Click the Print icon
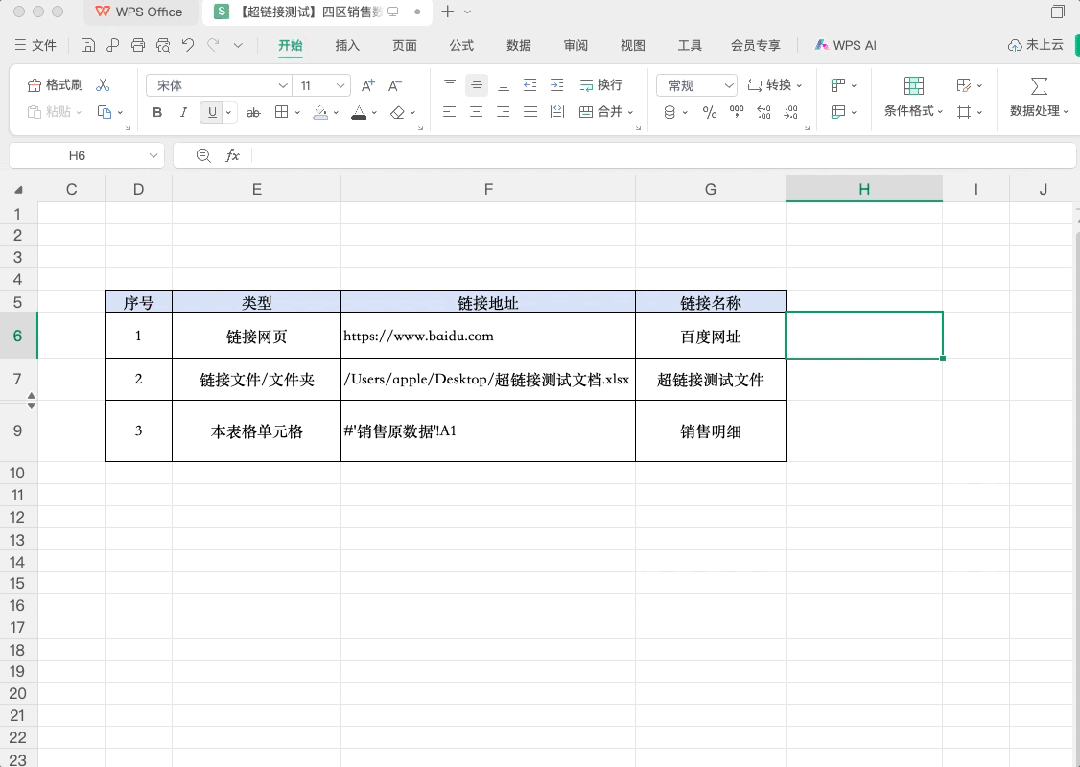Image resolution: width=1080 pixels, height=767 pixels. pyautogui.click(x=138, y=45)
